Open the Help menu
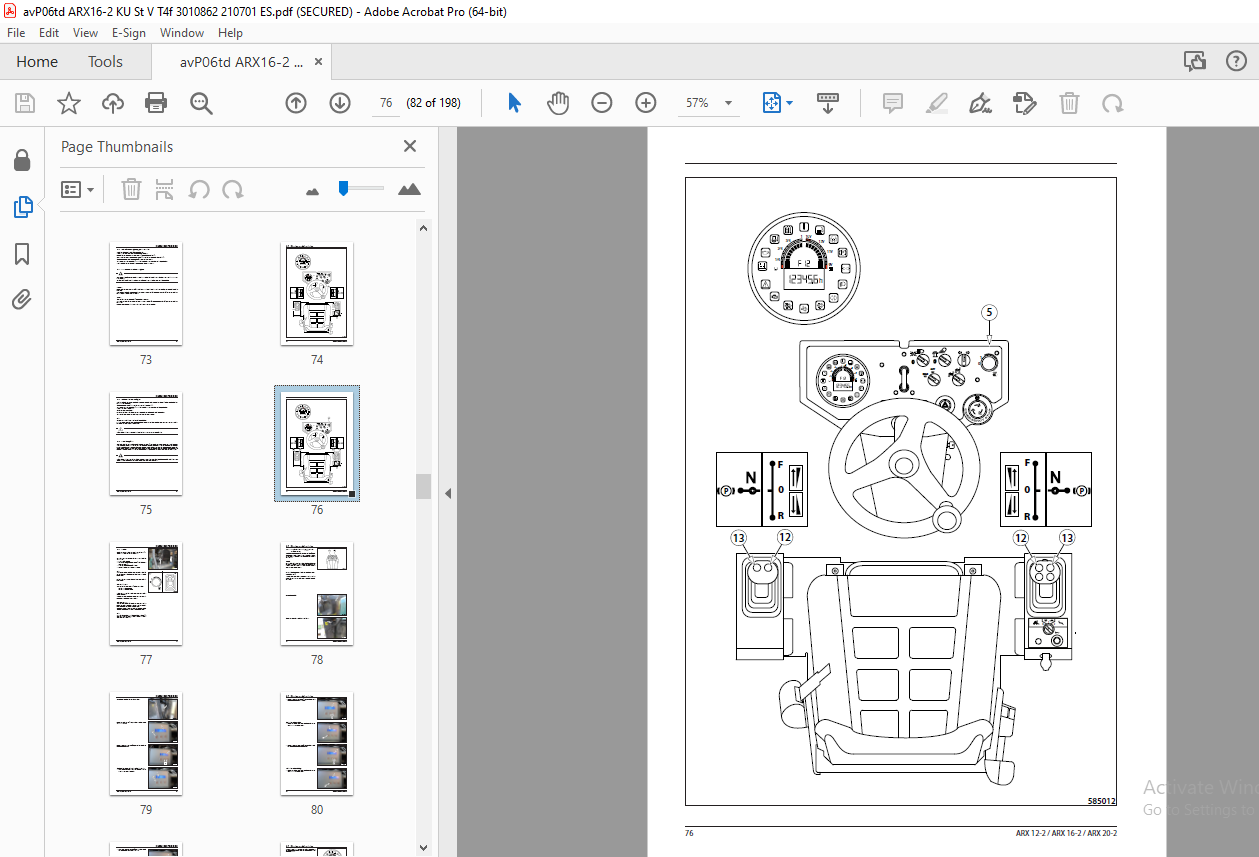Image resolution: width=1259 pixels, height=857 pixels. (230, 33)
